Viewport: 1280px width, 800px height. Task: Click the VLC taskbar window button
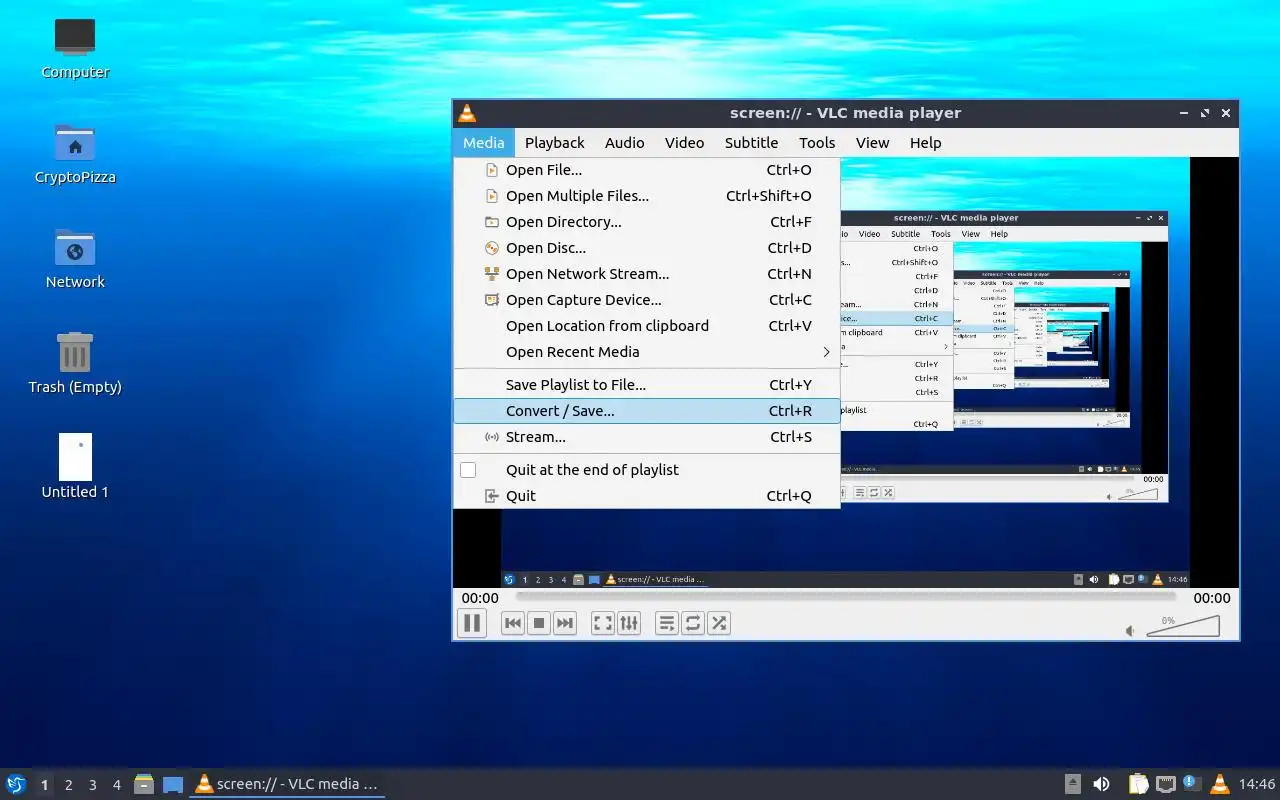pyautogui.click(x=287, y=784)
